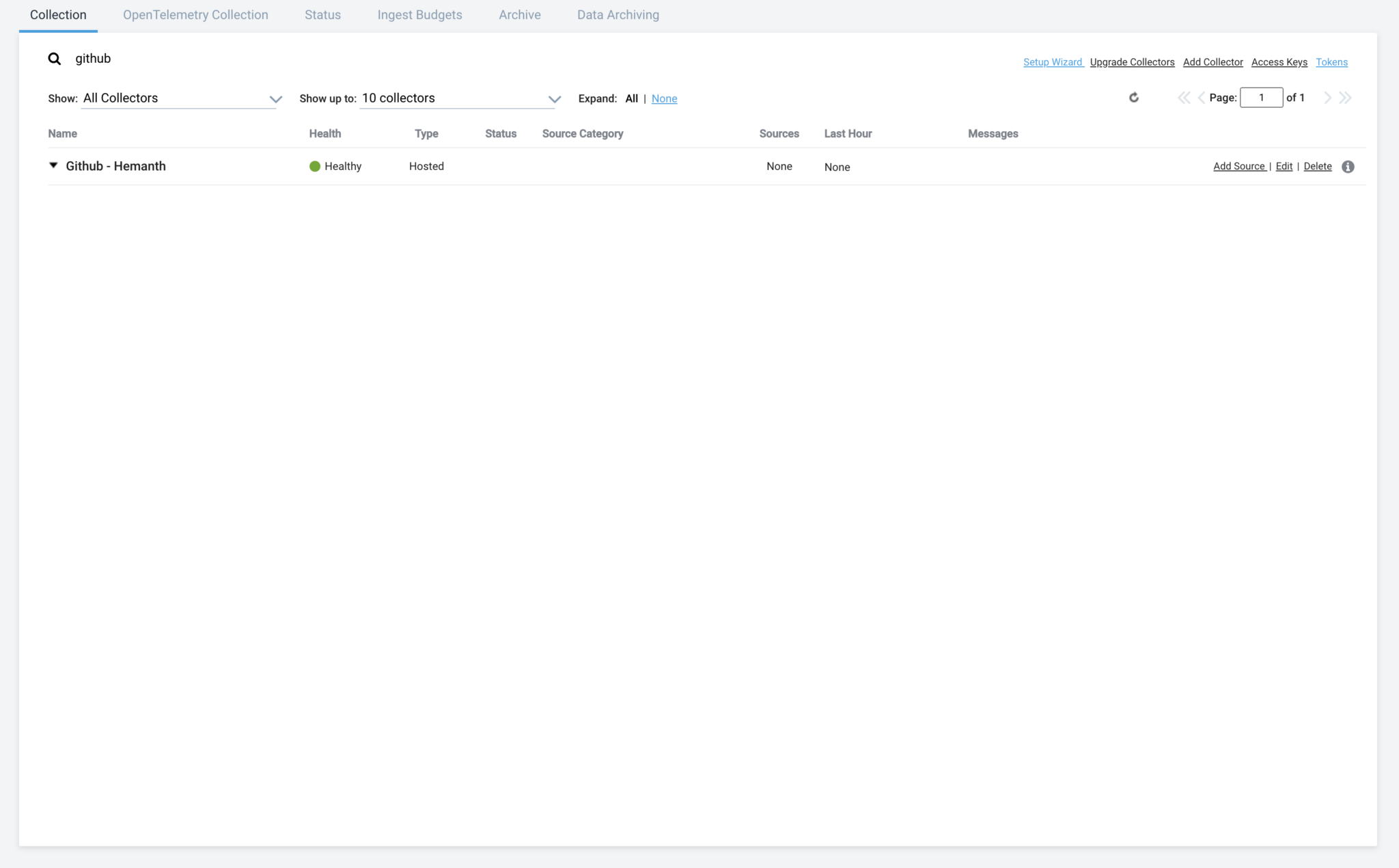
Task: Switch to OpenTelemetry Collection tab
Action: tap(195, 15)
